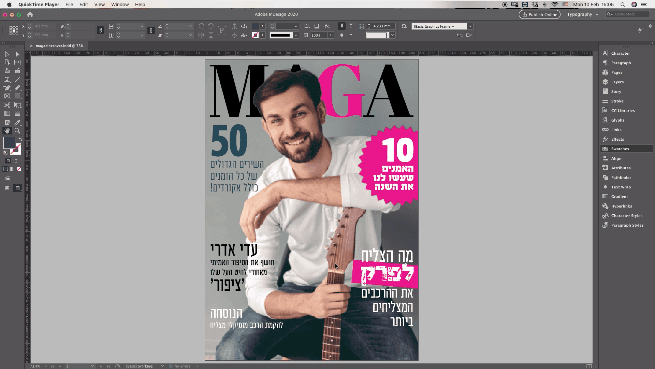Viewport: 655px width, 369px height.
Task: Select the Eyedropper tool
Action: [x=18, y=122]
